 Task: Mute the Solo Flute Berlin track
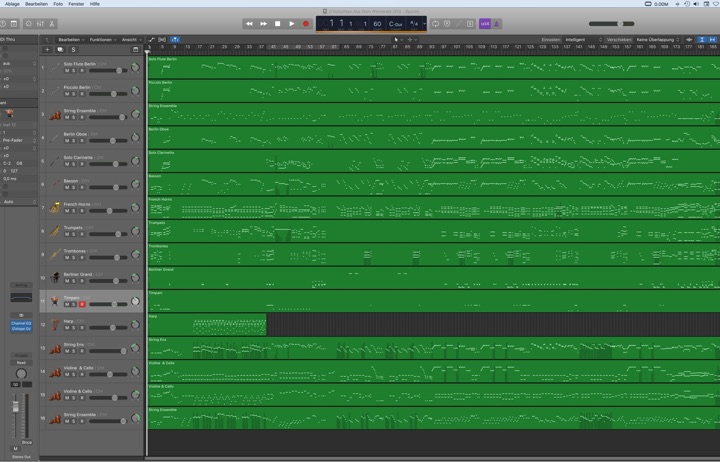pyautogui.click(x=67, y=71)
